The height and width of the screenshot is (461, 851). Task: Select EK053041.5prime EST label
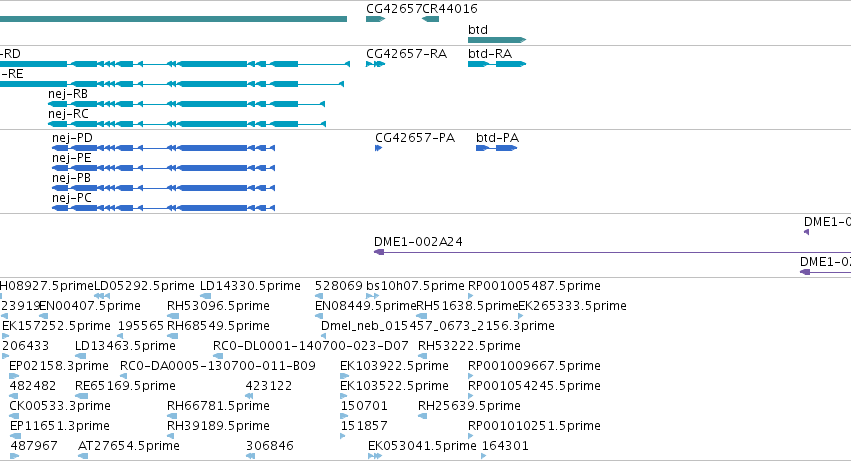click(422, 446)
